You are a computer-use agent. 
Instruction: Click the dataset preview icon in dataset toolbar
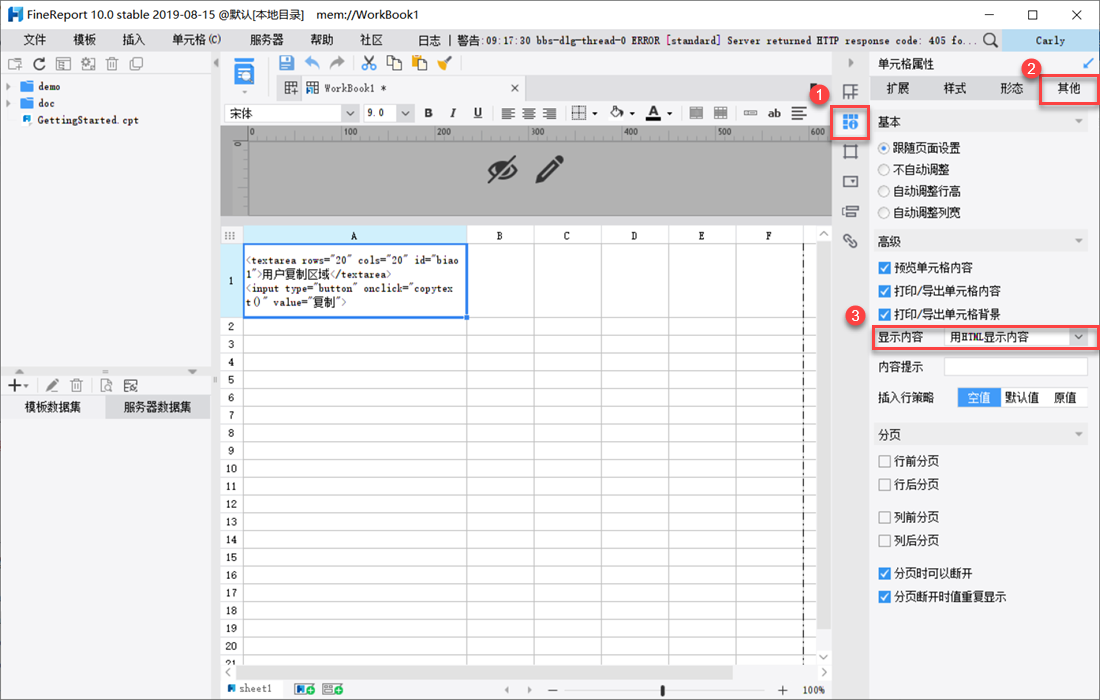[106, 385]
